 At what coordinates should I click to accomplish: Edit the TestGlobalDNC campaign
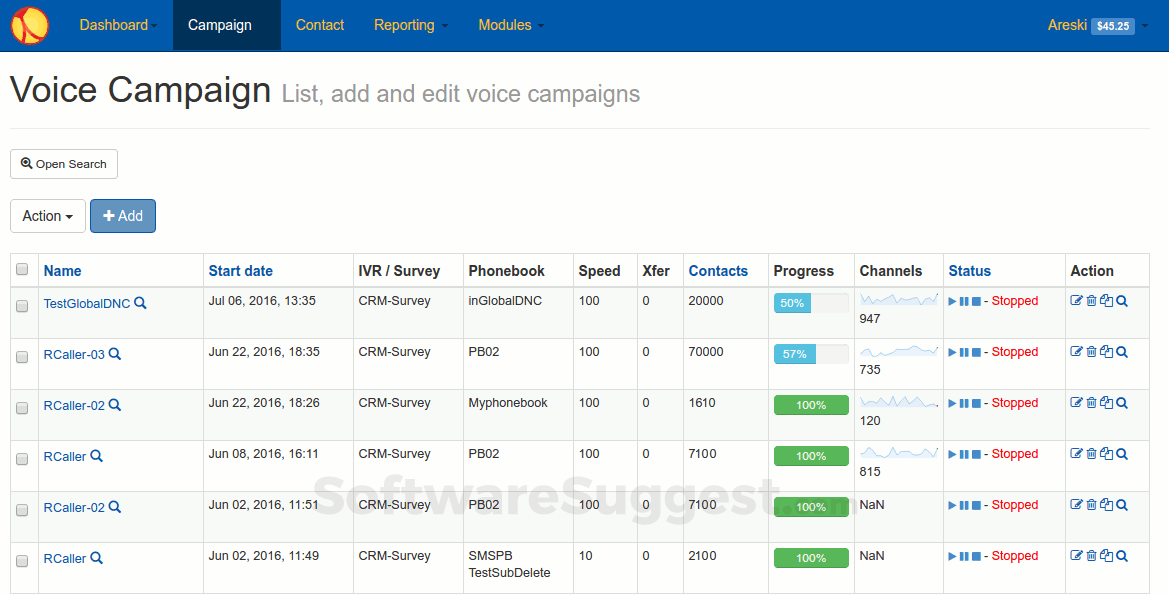point(1077,300)
